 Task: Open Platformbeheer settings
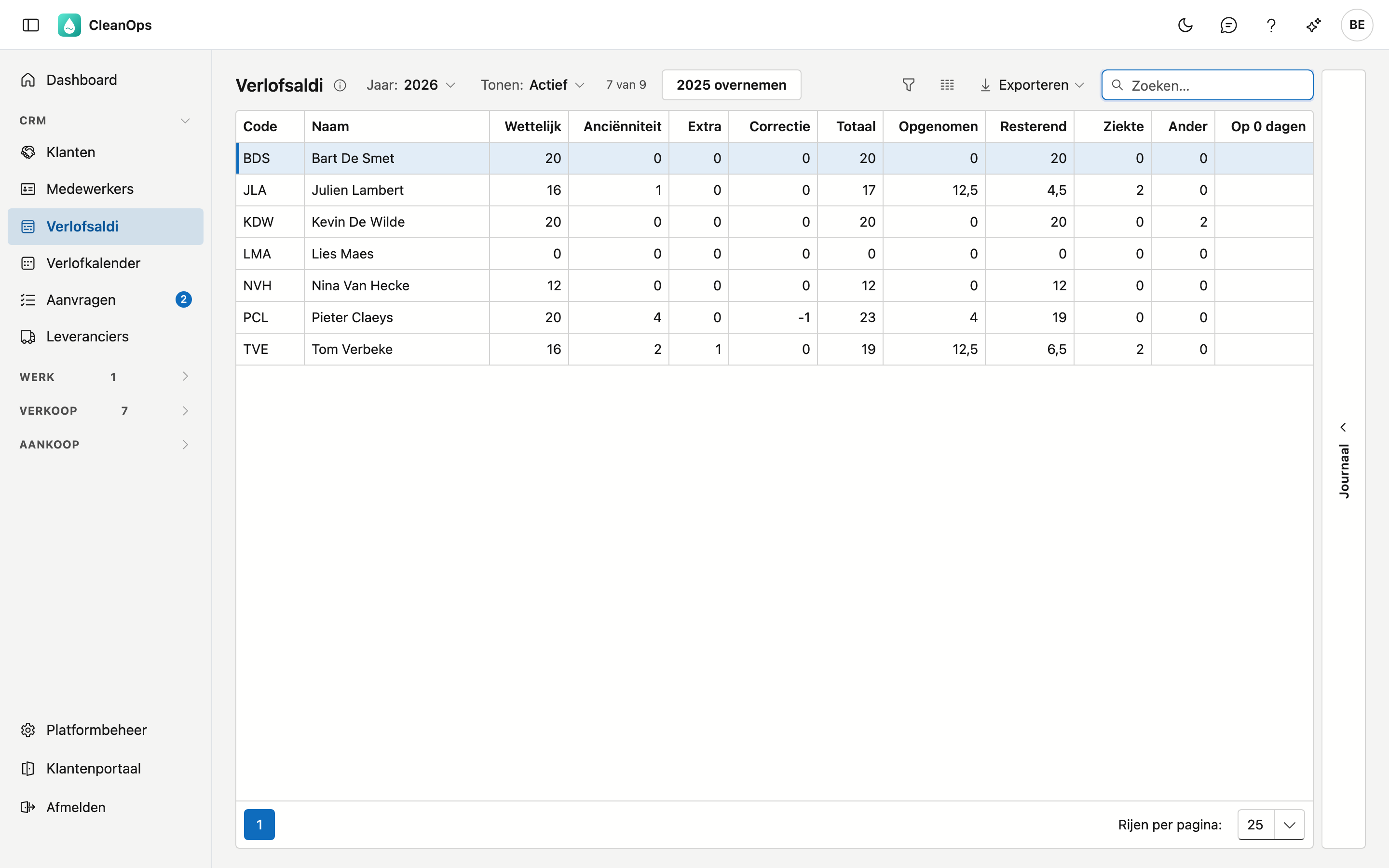106,730
